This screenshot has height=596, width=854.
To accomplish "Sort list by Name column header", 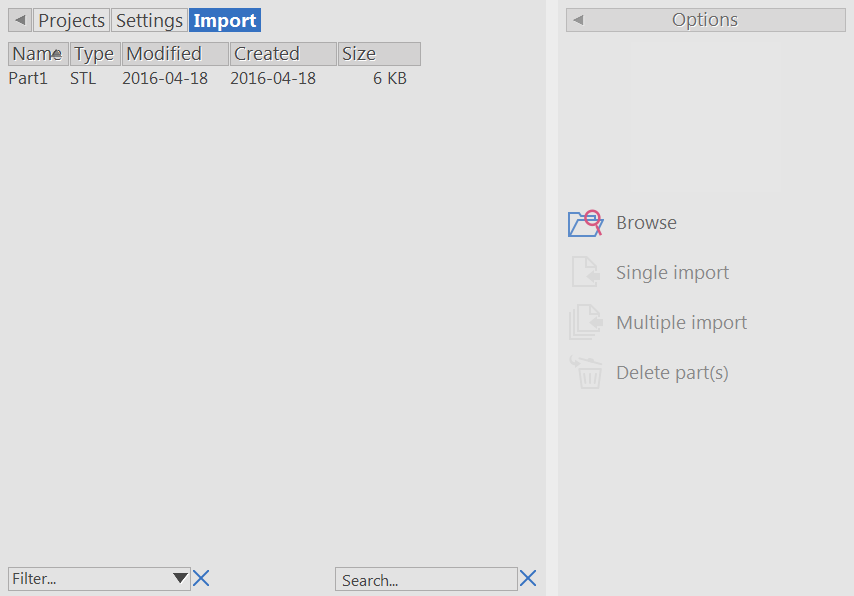I will coord(38,54).
